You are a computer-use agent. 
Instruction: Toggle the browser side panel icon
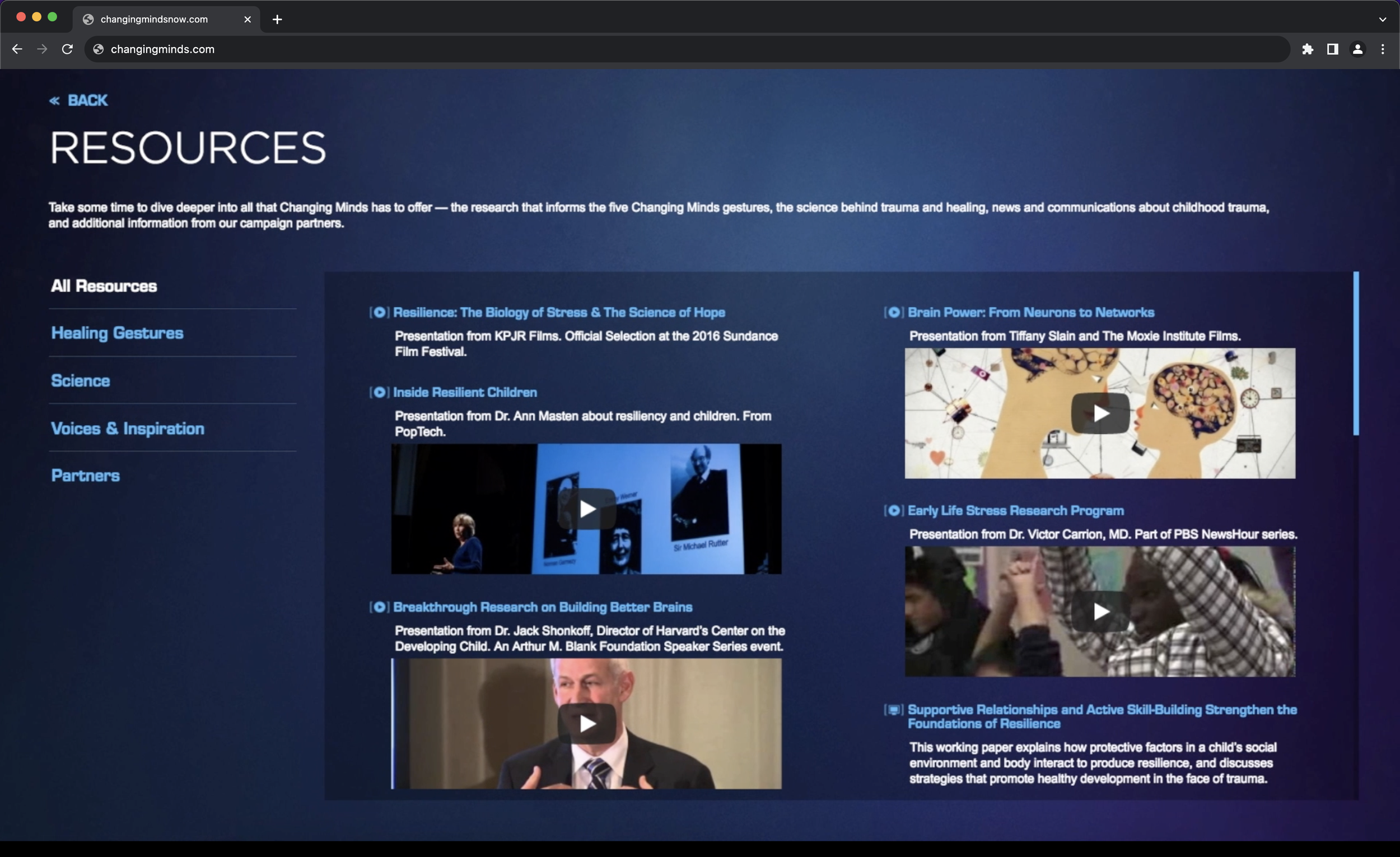[x=1332, y=49]
